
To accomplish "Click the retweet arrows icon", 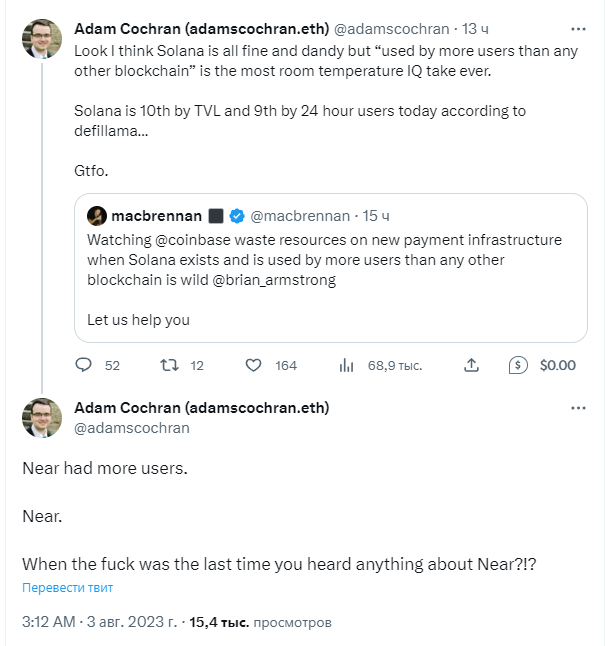I will point(169,365).
